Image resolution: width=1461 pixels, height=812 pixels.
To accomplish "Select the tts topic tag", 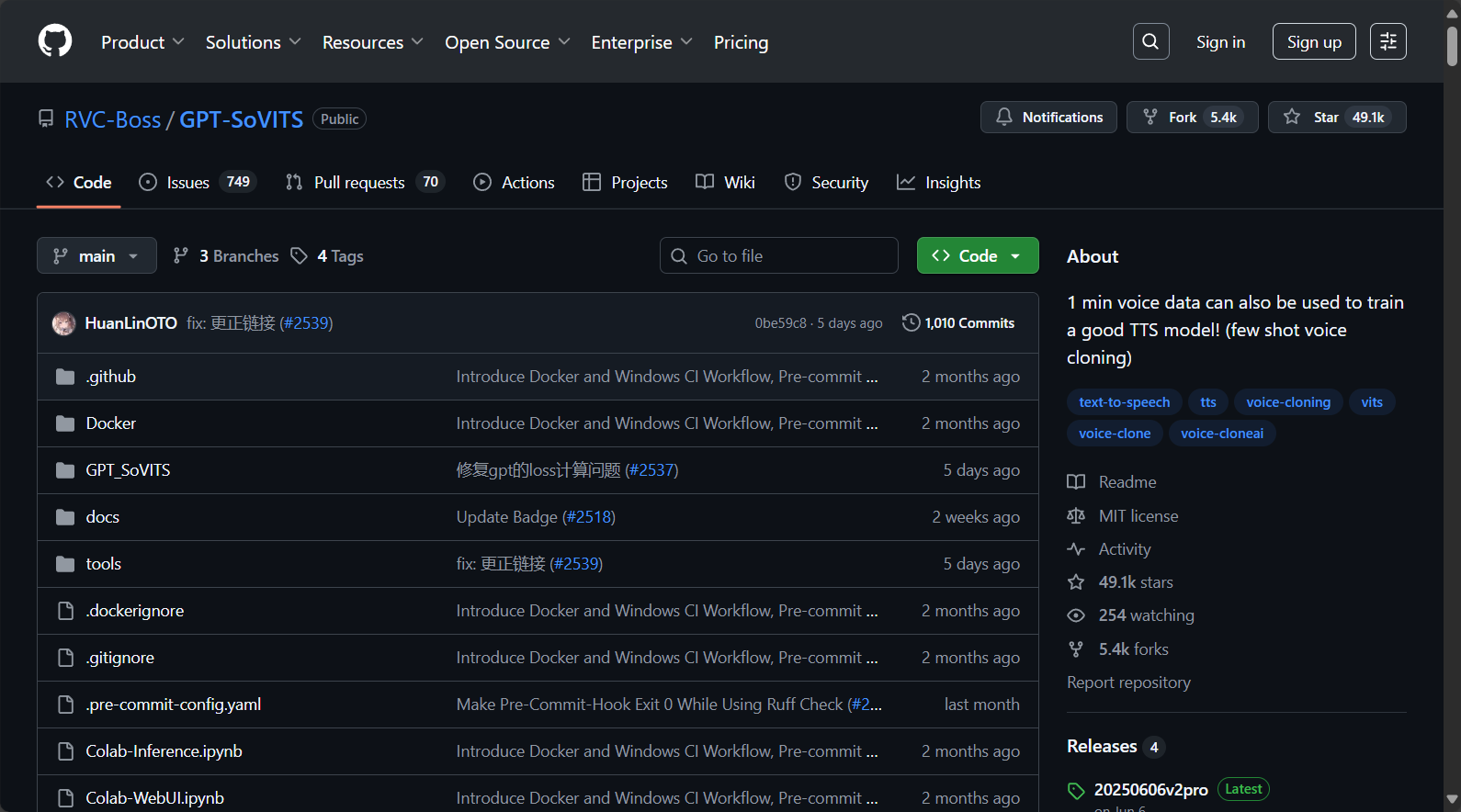I will tap(1208, 402).
